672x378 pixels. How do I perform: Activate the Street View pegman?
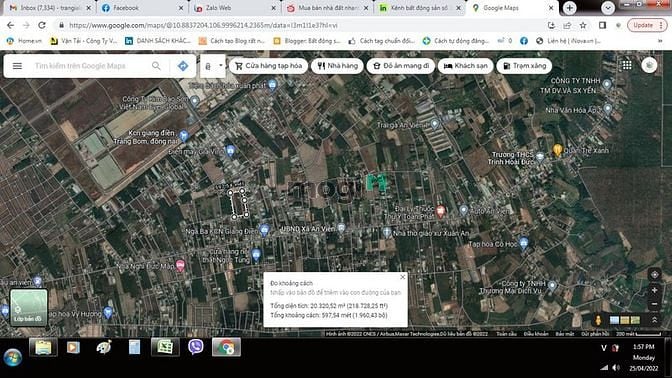(x=598, y=320)
